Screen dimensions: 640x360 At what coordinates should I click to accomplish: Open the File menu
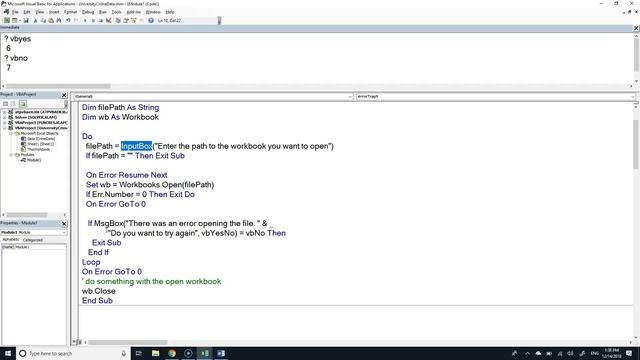click(15, 12)
